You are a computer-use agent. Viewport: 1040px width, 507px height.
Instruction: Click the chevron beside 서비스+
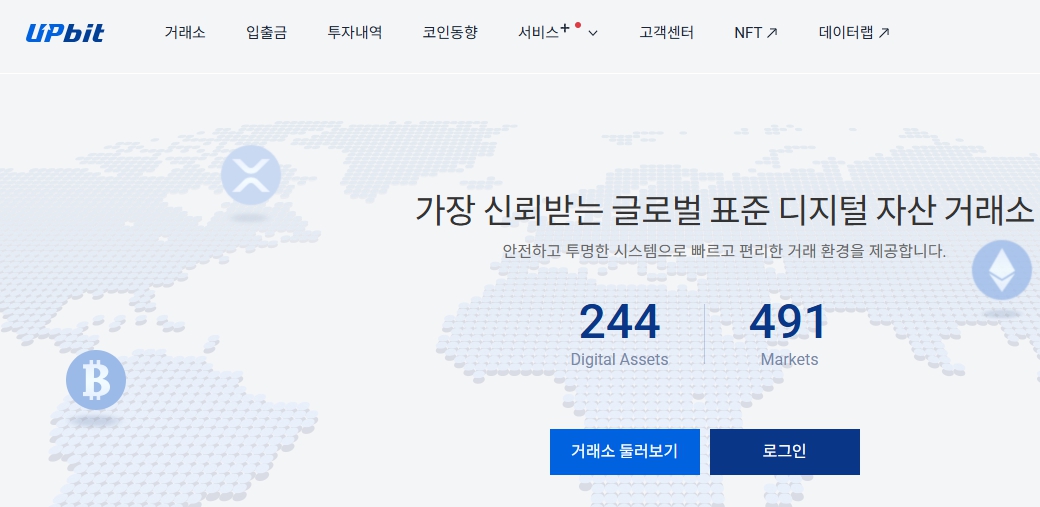[x=593, y=33]
